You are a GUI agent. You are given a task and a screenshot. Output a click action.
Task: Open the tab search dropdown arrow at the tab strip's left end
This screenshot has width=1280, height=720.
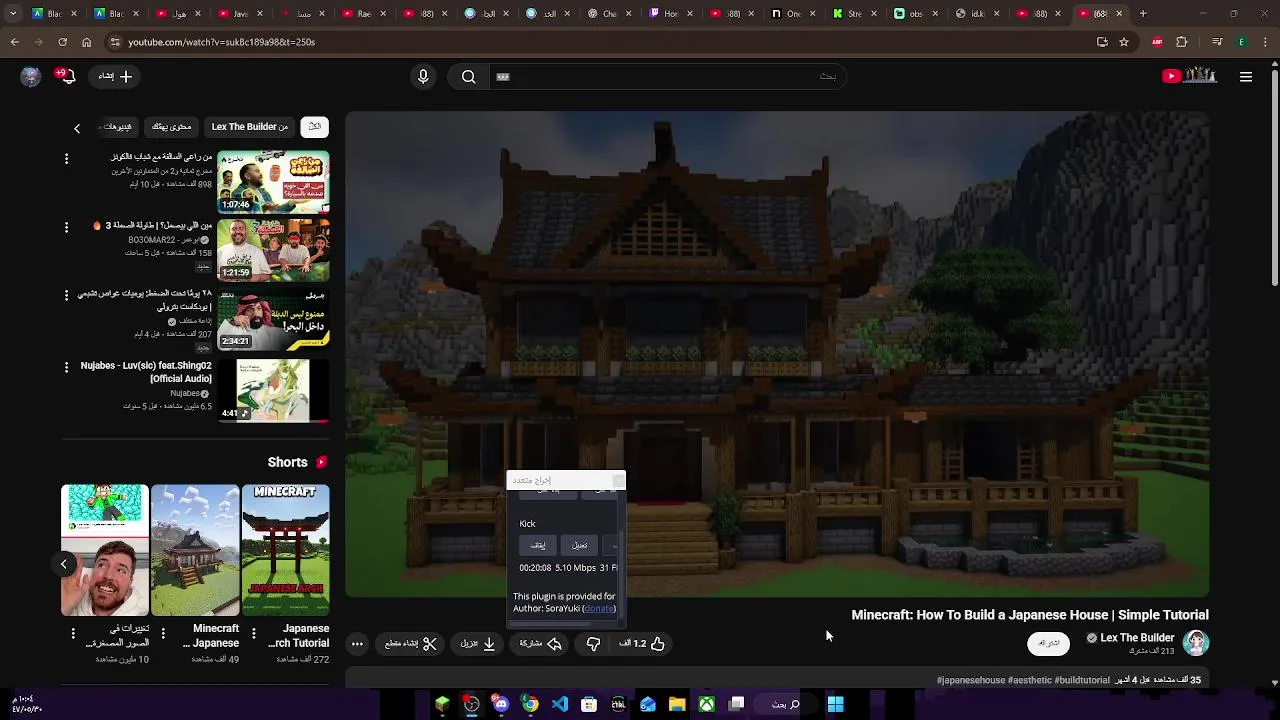coord(13,14)
